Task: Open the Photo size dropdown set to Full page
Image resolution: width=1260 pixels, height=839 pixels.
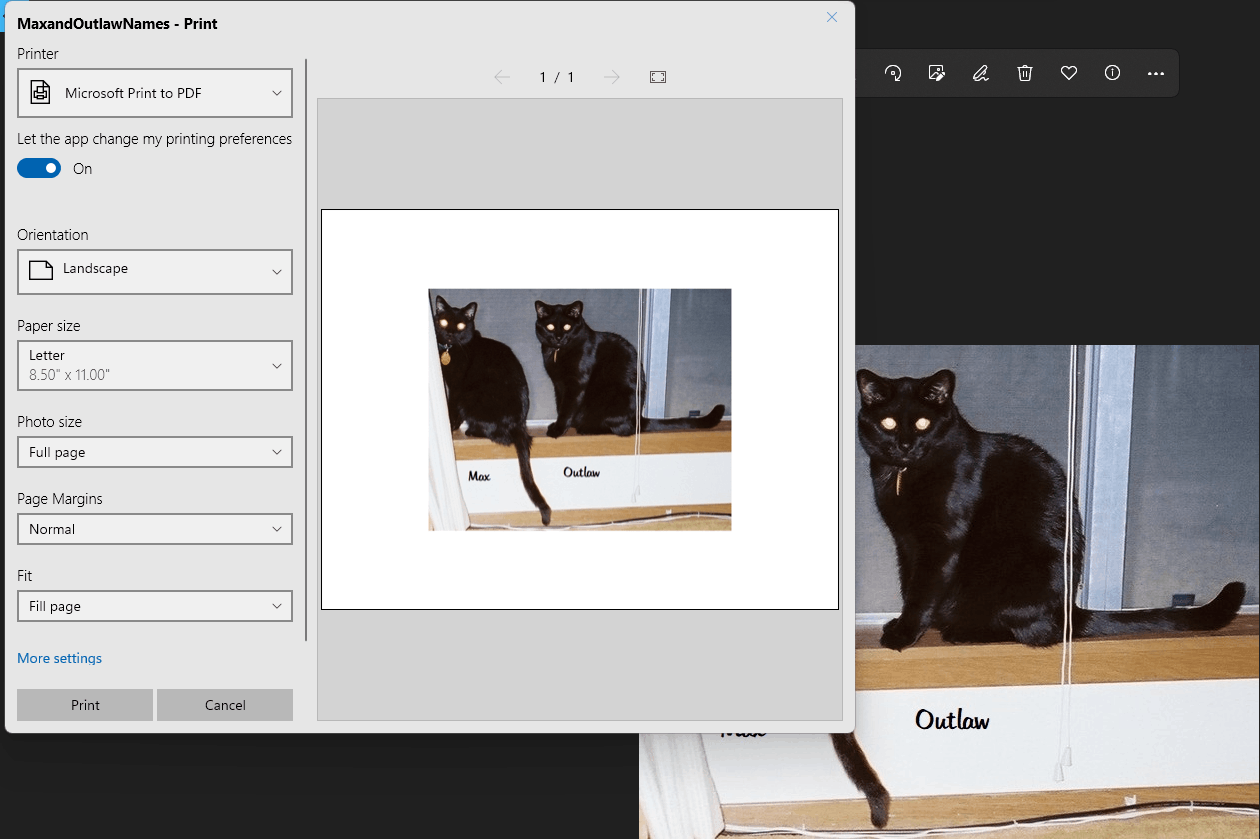Action: pyautogui.click(x=155, y=452)
